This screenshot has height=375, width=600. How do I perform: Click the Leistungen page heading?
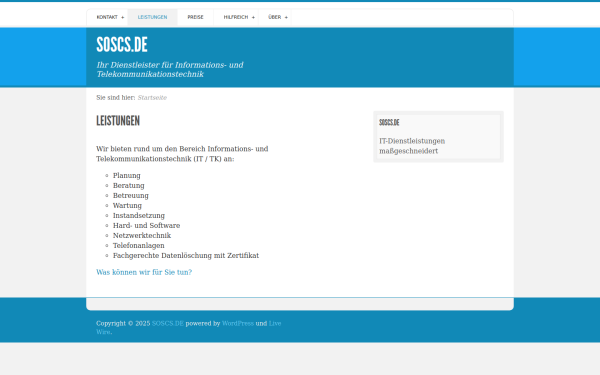tap(118, 121)
